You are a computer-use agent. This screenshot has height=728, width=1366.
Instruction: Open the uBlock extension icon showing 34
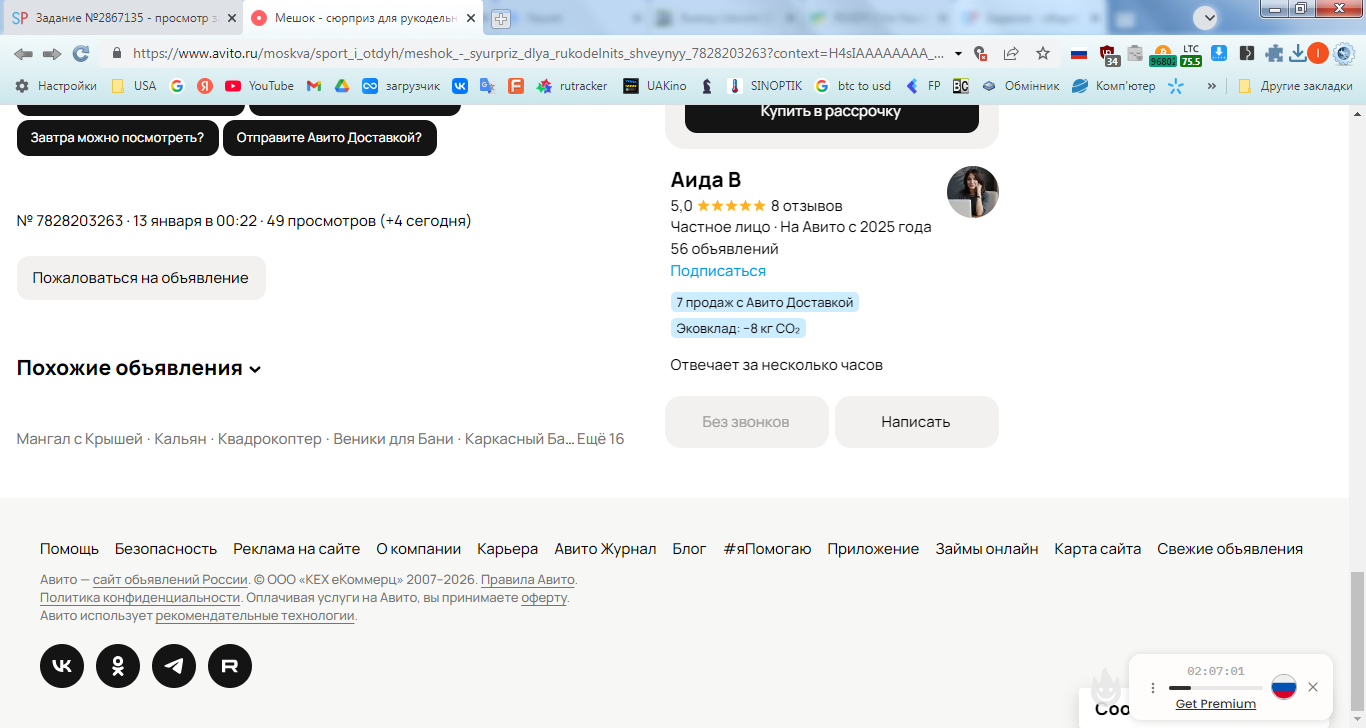(x=1108, y=55)
